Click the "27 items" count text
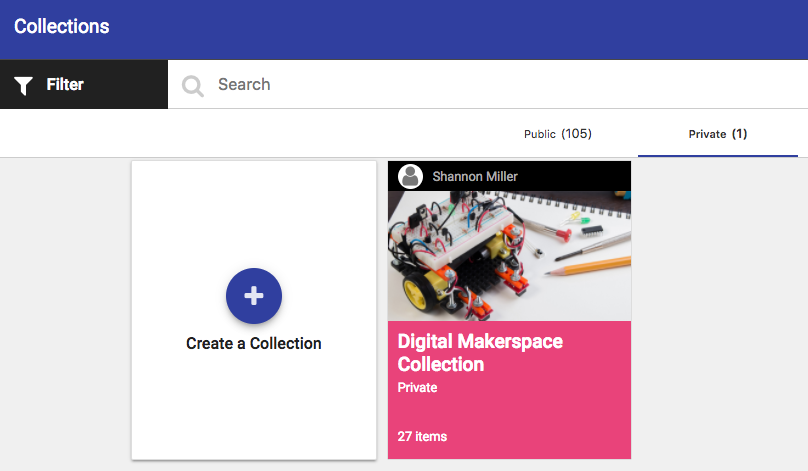The height and width of the screenshot is (471, 808). point(422,436)
